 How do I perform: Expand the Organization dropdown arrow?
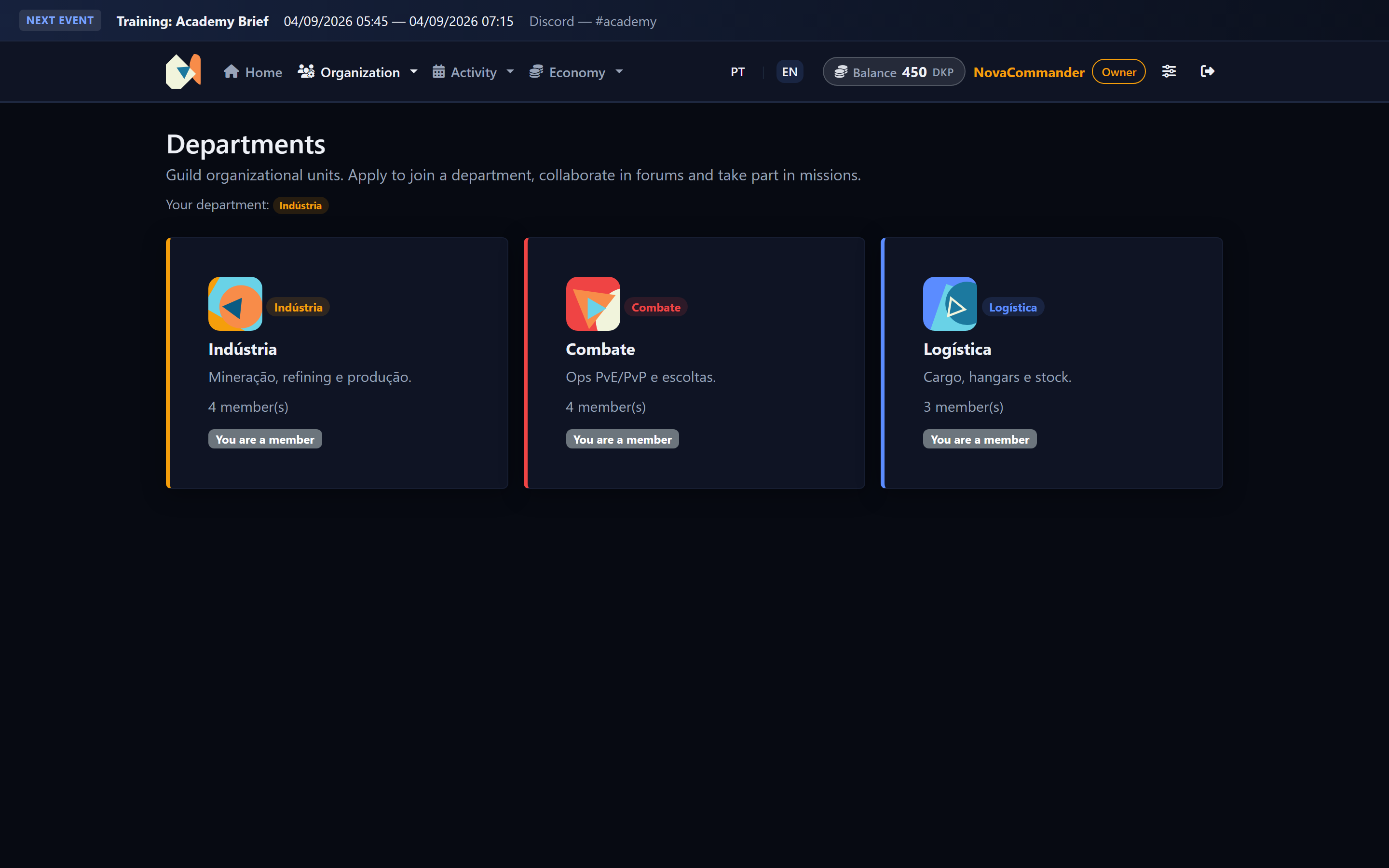(x=413, y=72)
